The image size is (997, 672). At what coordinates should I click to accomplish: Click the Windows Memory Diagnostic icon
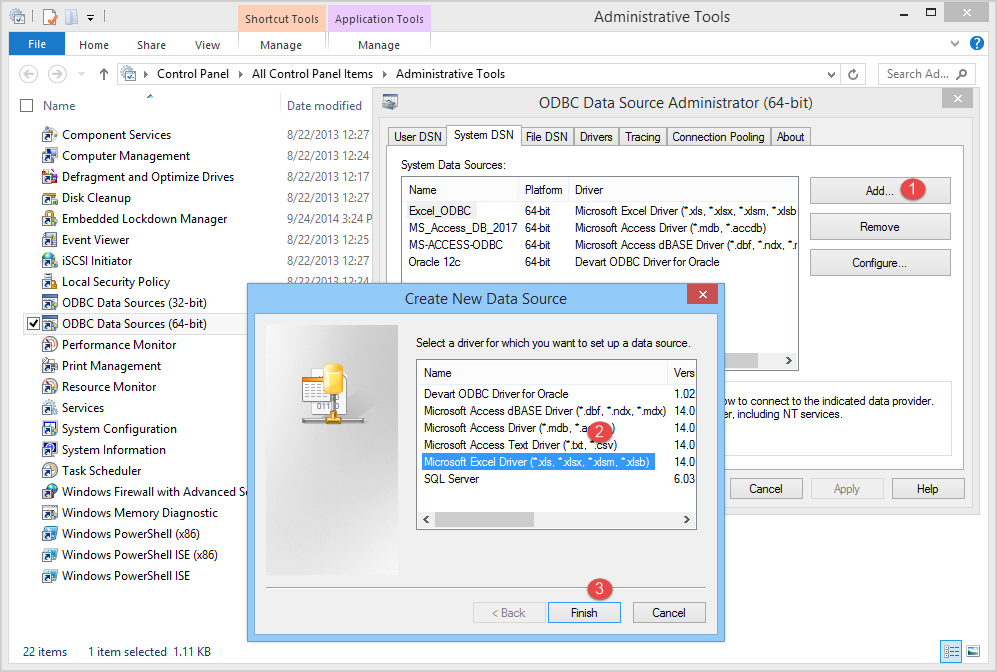click(x=50, y=512)
